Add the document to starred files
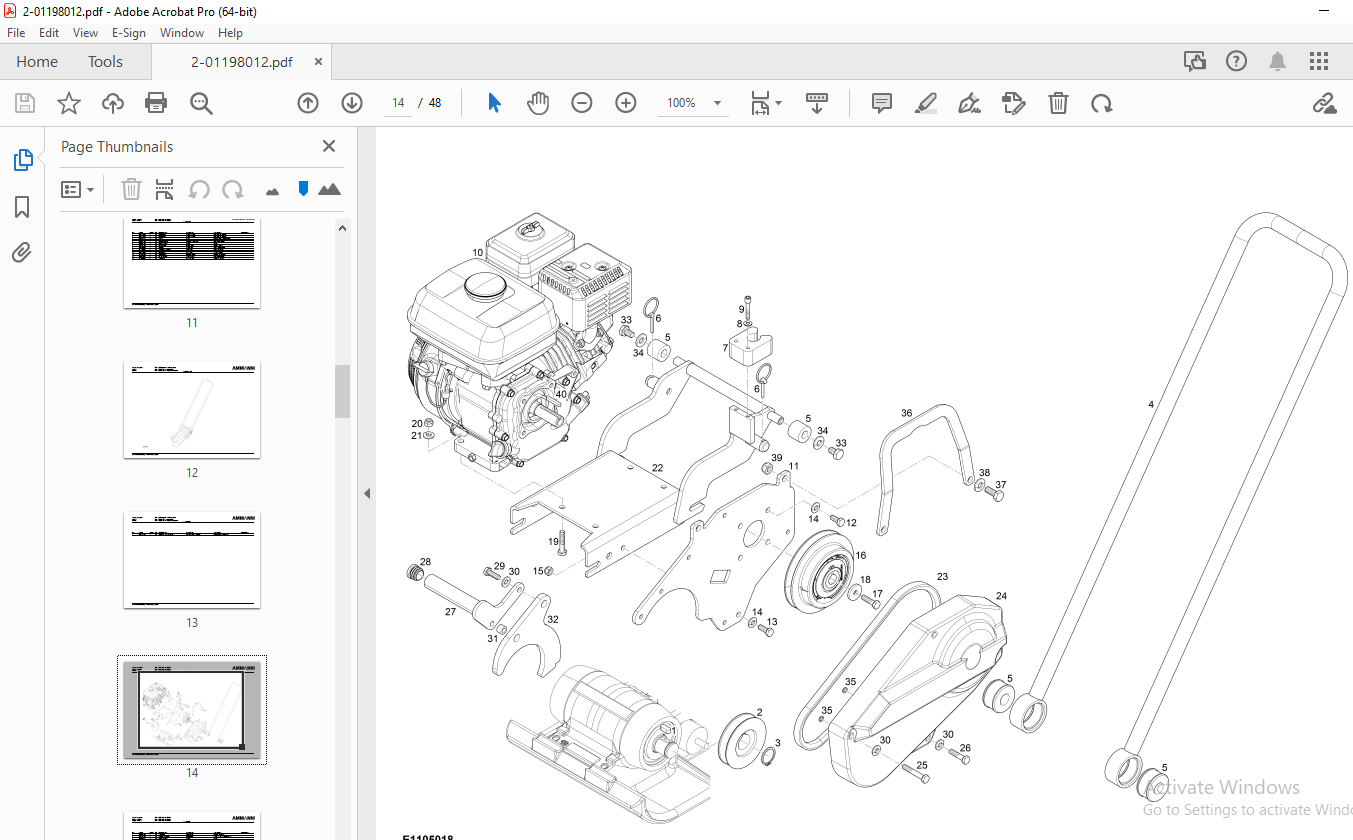1353x840 pixels. pos(68,103)
